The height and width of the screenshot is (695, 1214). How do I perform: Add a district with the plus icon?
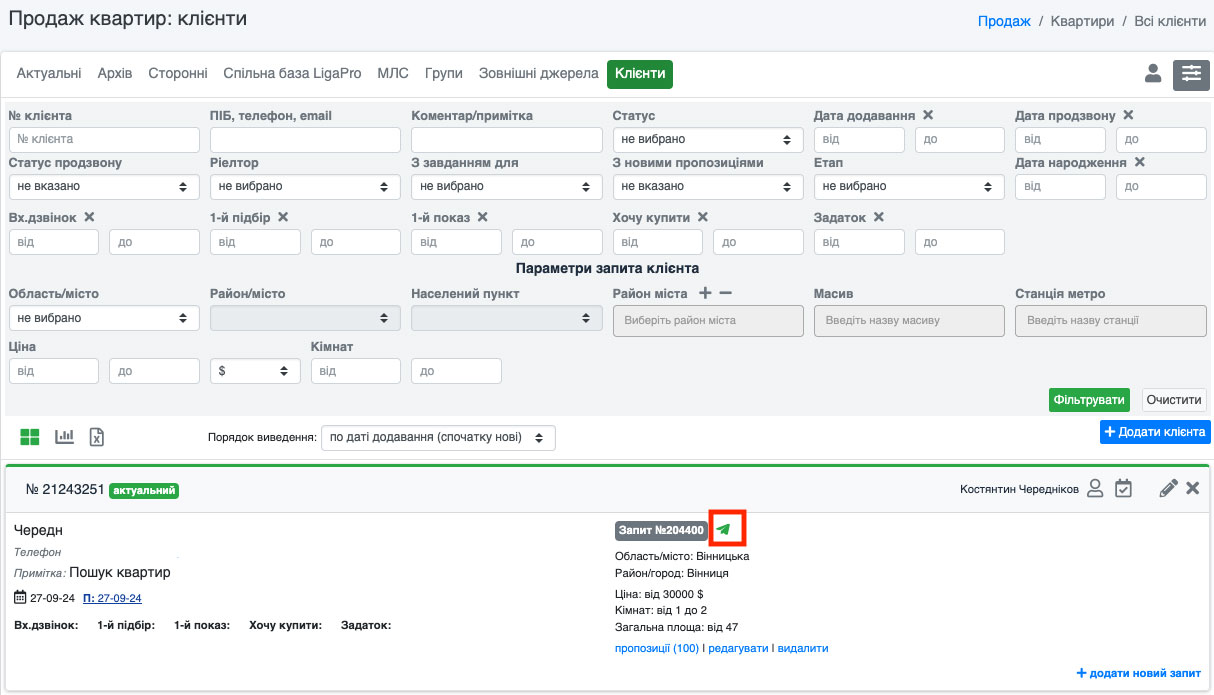(x=704, y=293)
